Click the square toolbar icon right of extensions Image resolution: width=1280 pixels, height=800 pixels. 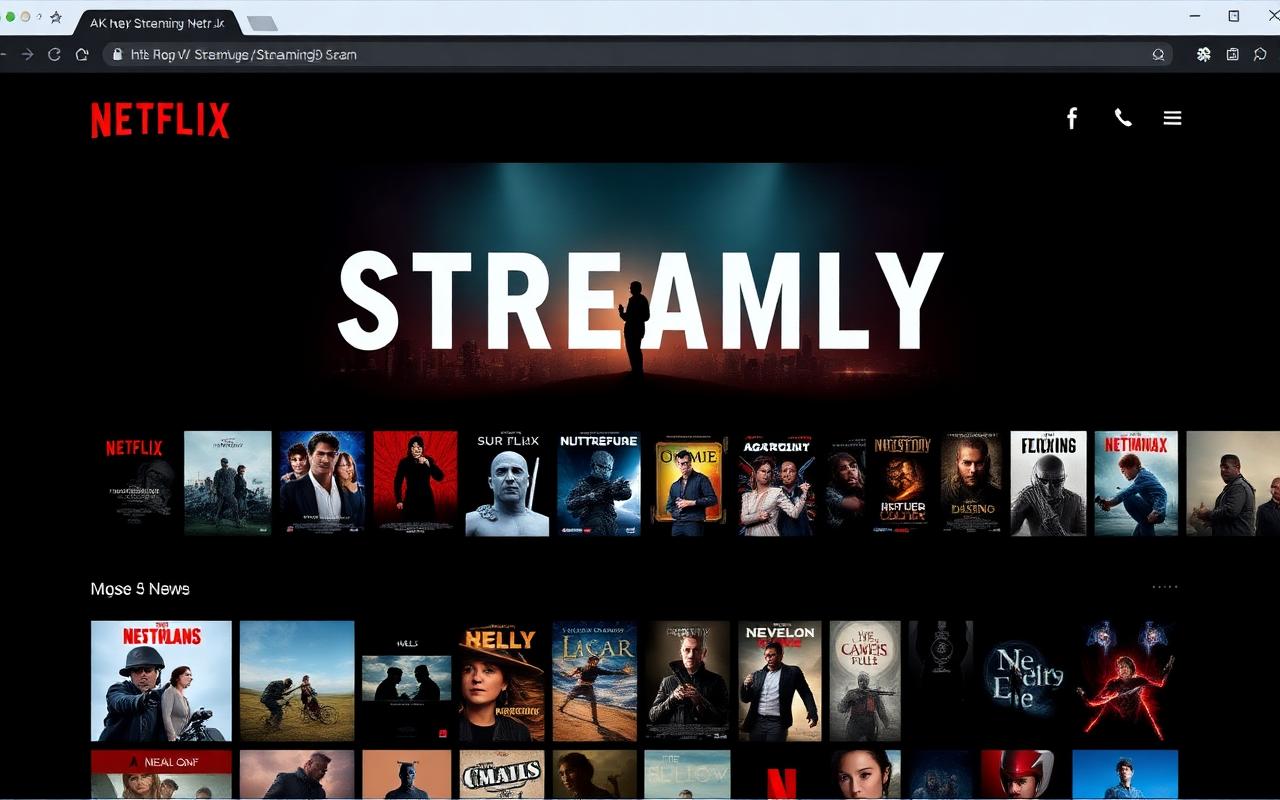(x=1233, y=55)
